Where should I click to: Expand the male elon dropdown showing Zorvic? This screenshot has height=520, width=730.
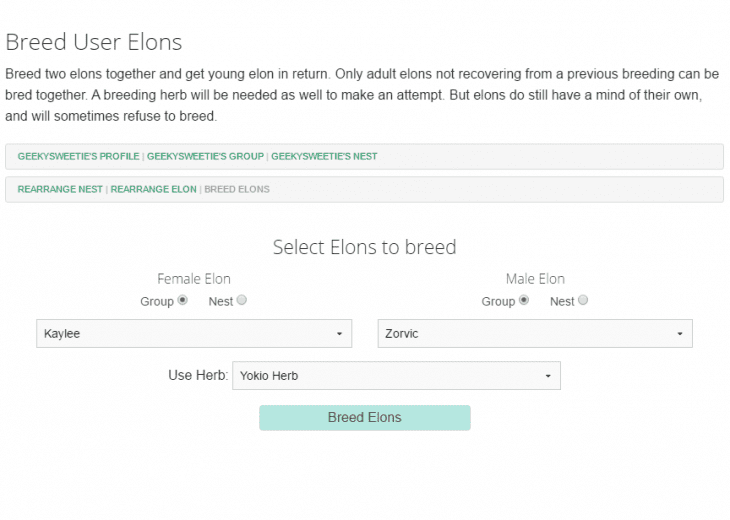click(535, 334)
